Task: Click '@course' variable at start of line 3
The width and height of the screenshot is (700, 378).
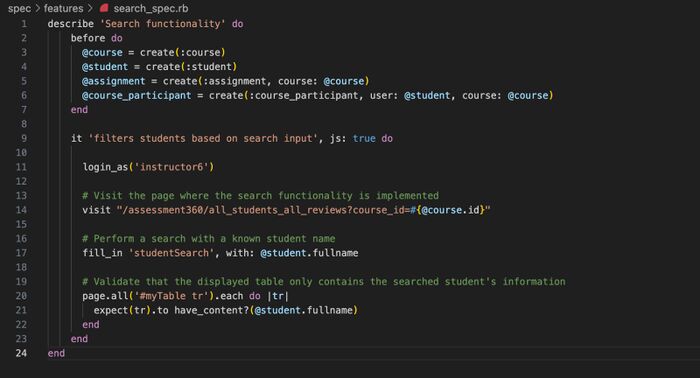Action: pos(102,52)
